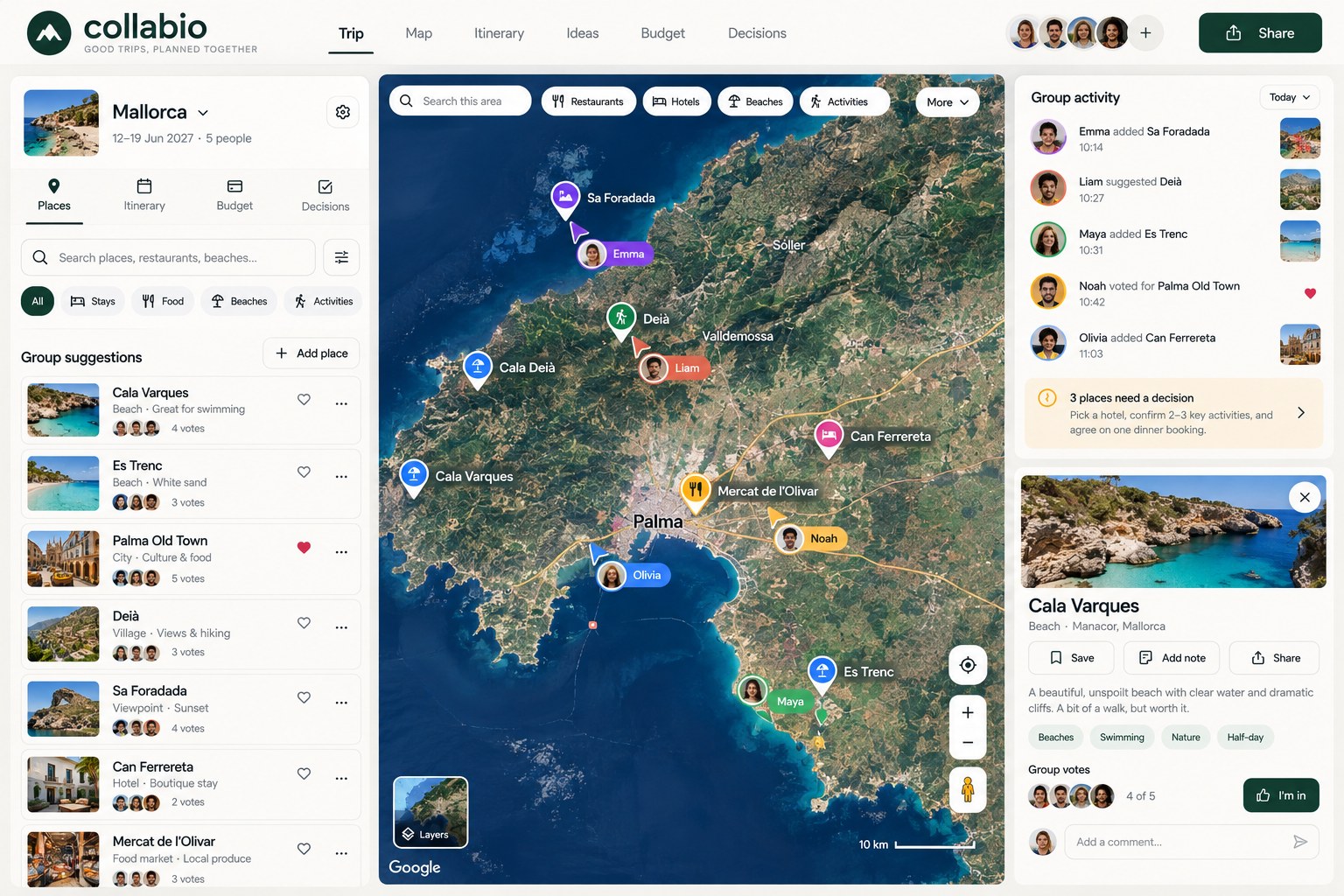Viewport: 1344px width, 896px height.
Task: Open the Today activity range dropdown
Action: coord(1289,97)
